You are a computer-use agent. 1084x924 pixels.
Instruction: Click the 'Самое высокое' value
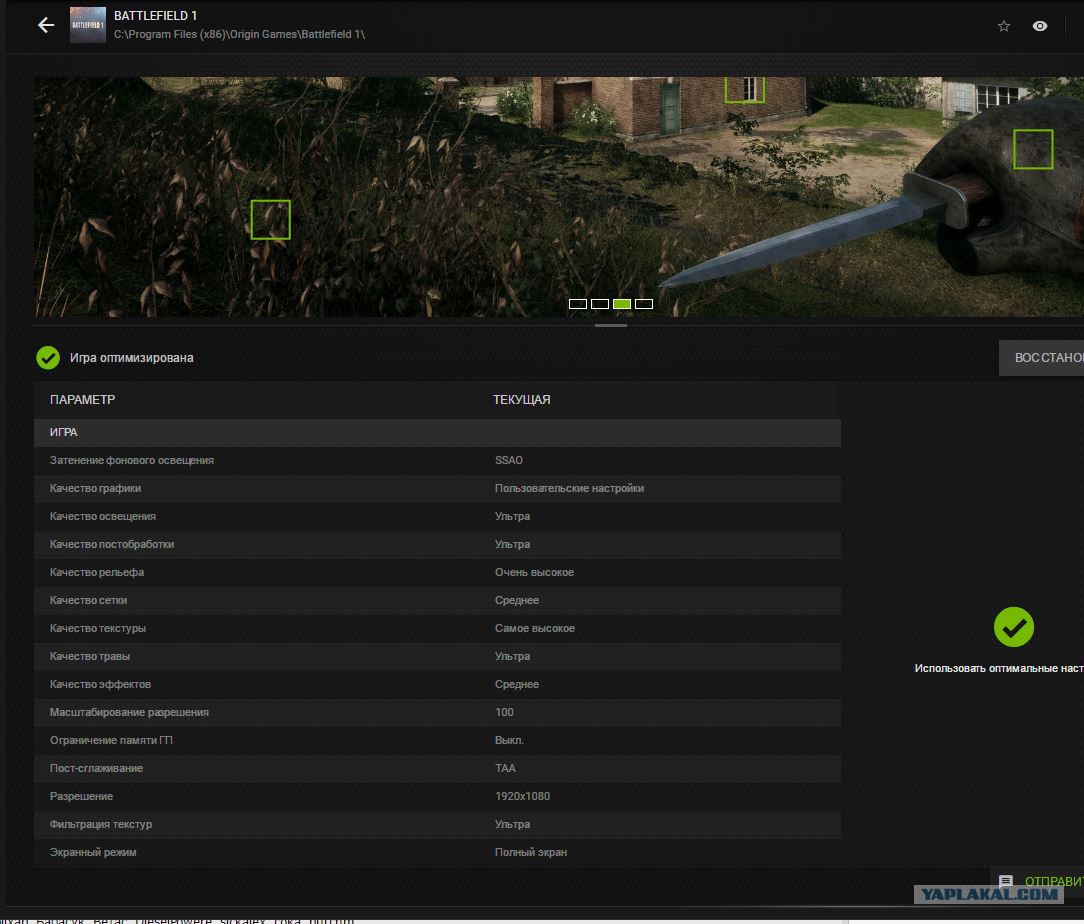[x=535, y=628]
